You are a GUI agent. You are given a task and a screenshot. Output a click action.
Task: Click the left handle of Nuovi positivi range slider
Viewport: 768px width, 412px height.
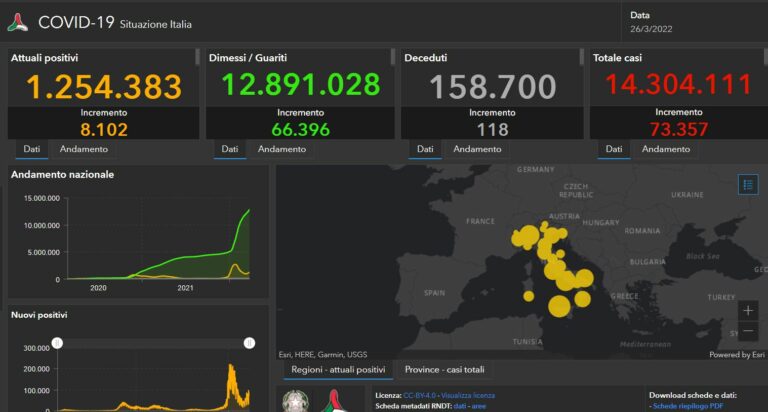click(x=57, y=343)
